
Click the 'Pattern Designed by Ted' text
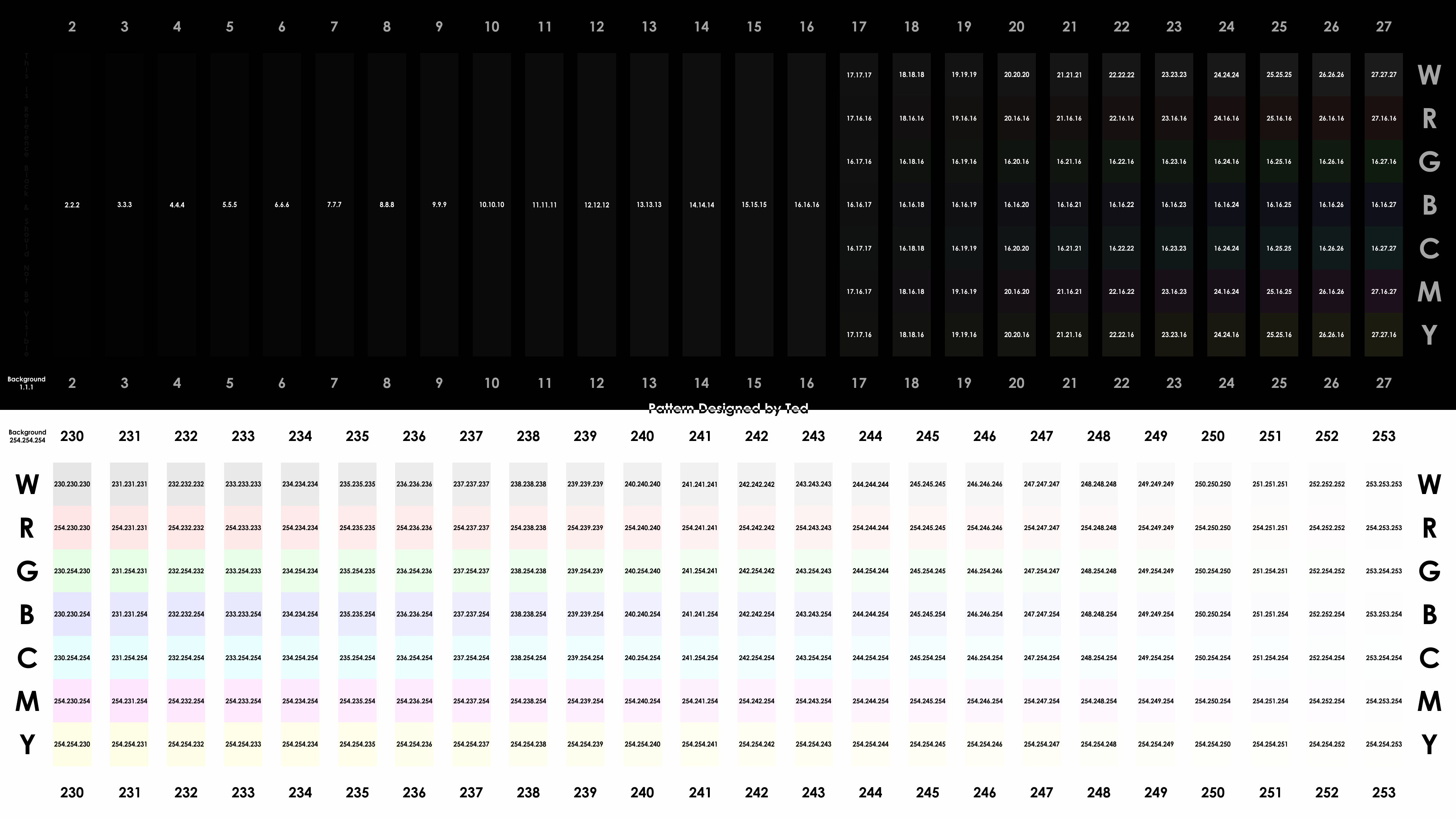tap(728, 408)
